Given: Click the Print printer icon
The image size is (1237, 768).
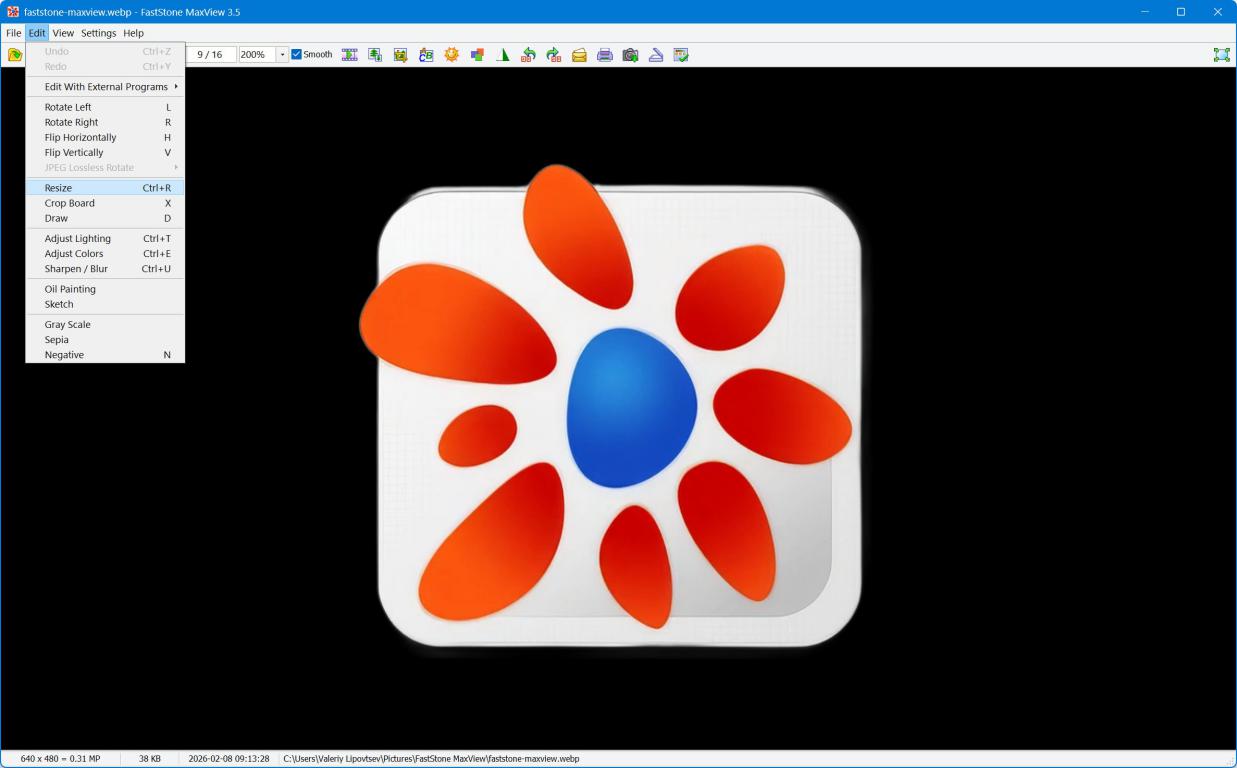Looking at the screenshot, I should pyautogui.click(x=605, y=55).
